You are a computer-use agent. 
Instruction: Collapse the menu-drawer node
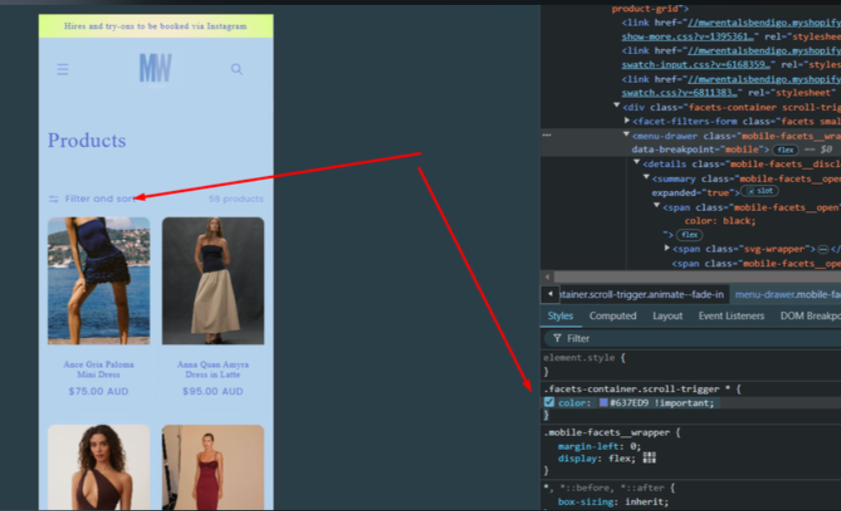(626, 135)
